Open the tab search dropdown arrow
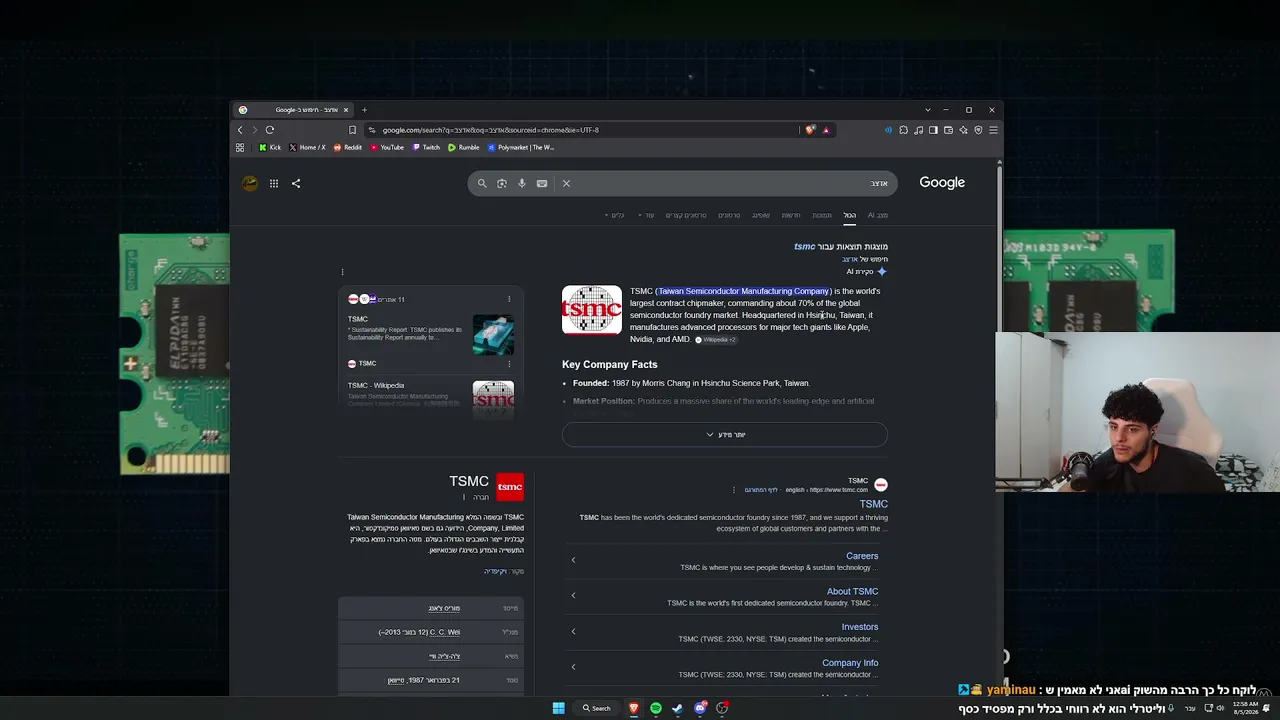This screenshot has width=1280, height=720. pyautogui.click(x=928, y=110)
